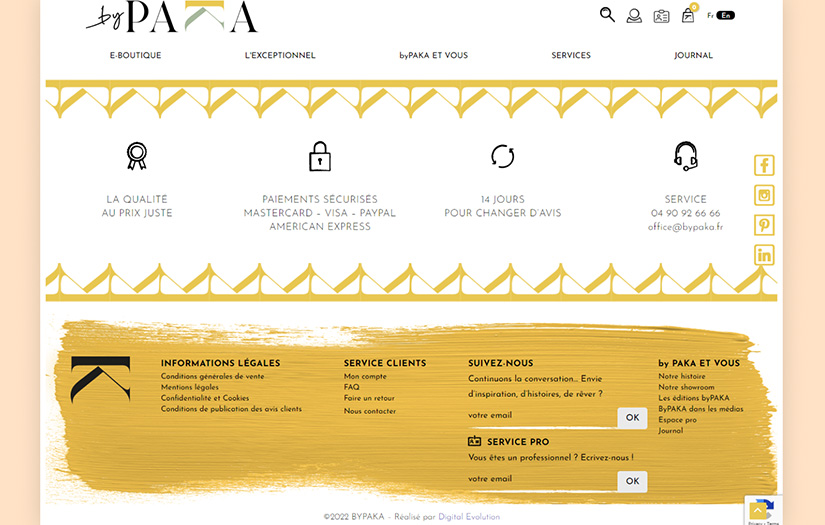Open Conditions de publication des avis clients
825x525 pixels.
232,409
